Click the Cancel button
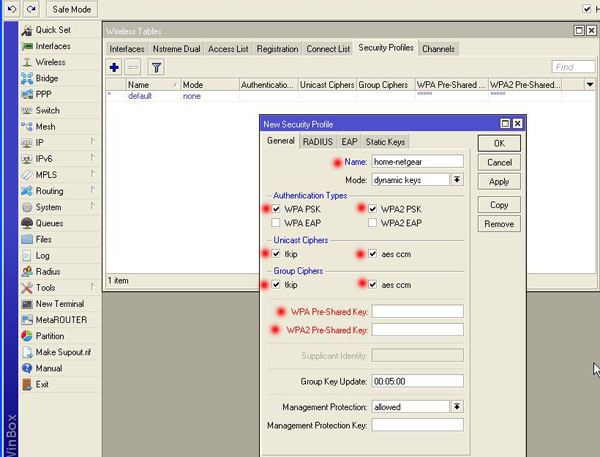This screenshot has height=457, width=600. point(499,163)
